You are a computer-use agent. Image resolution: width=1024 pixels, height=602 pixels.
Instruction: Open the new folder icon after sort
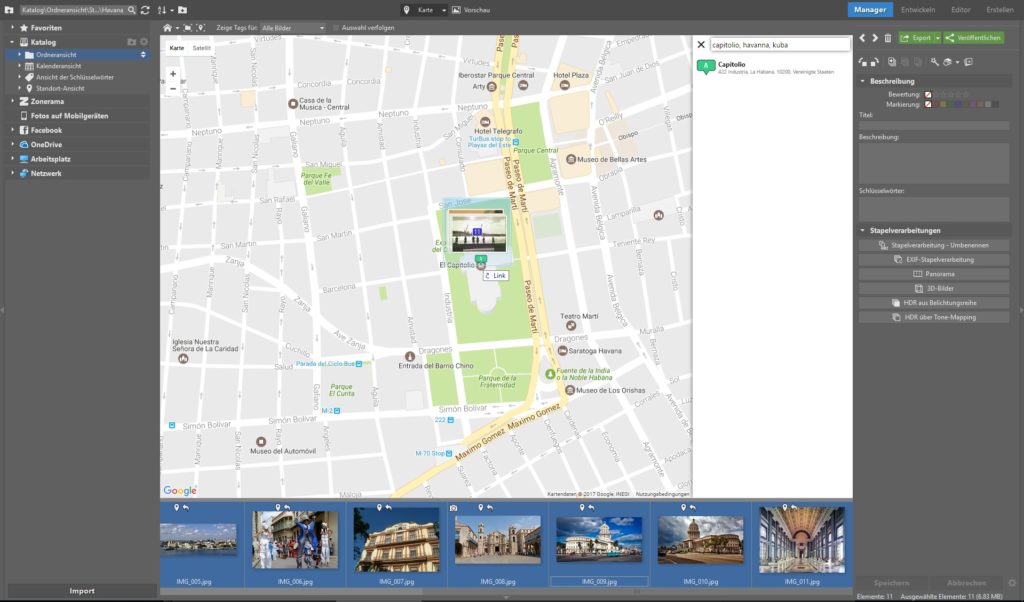pyautogui.click(x=182, y=10)
